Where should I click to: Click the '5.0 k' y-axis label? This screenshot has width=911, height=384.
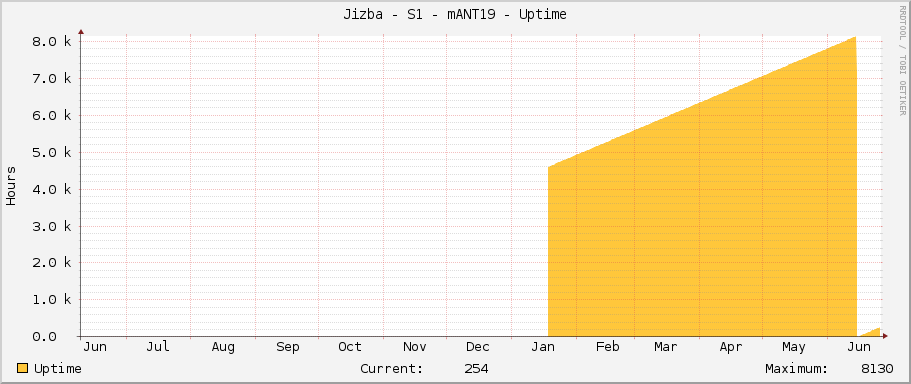(52, 152)
